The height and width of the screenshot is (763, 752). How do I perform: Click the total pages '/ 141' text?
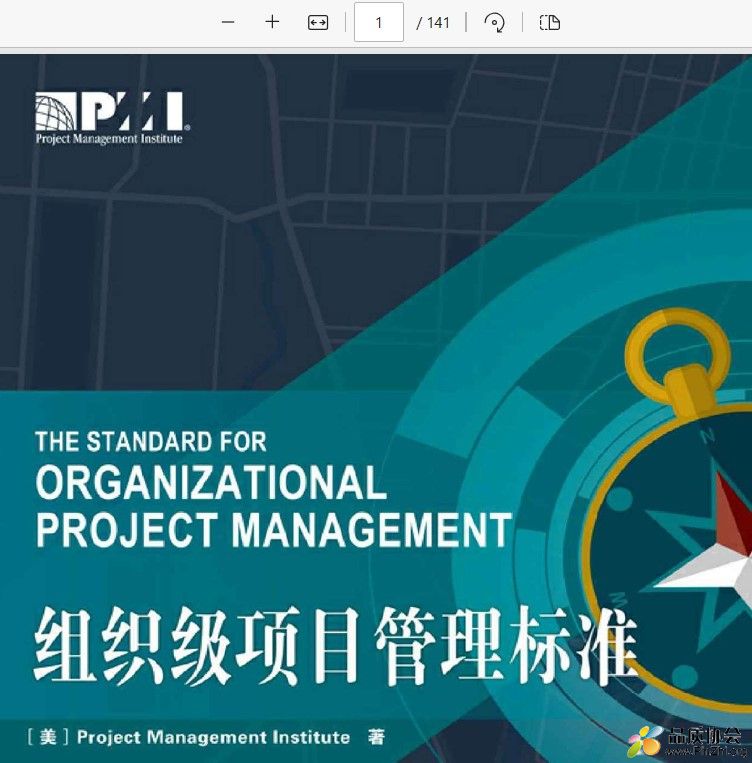432,22
